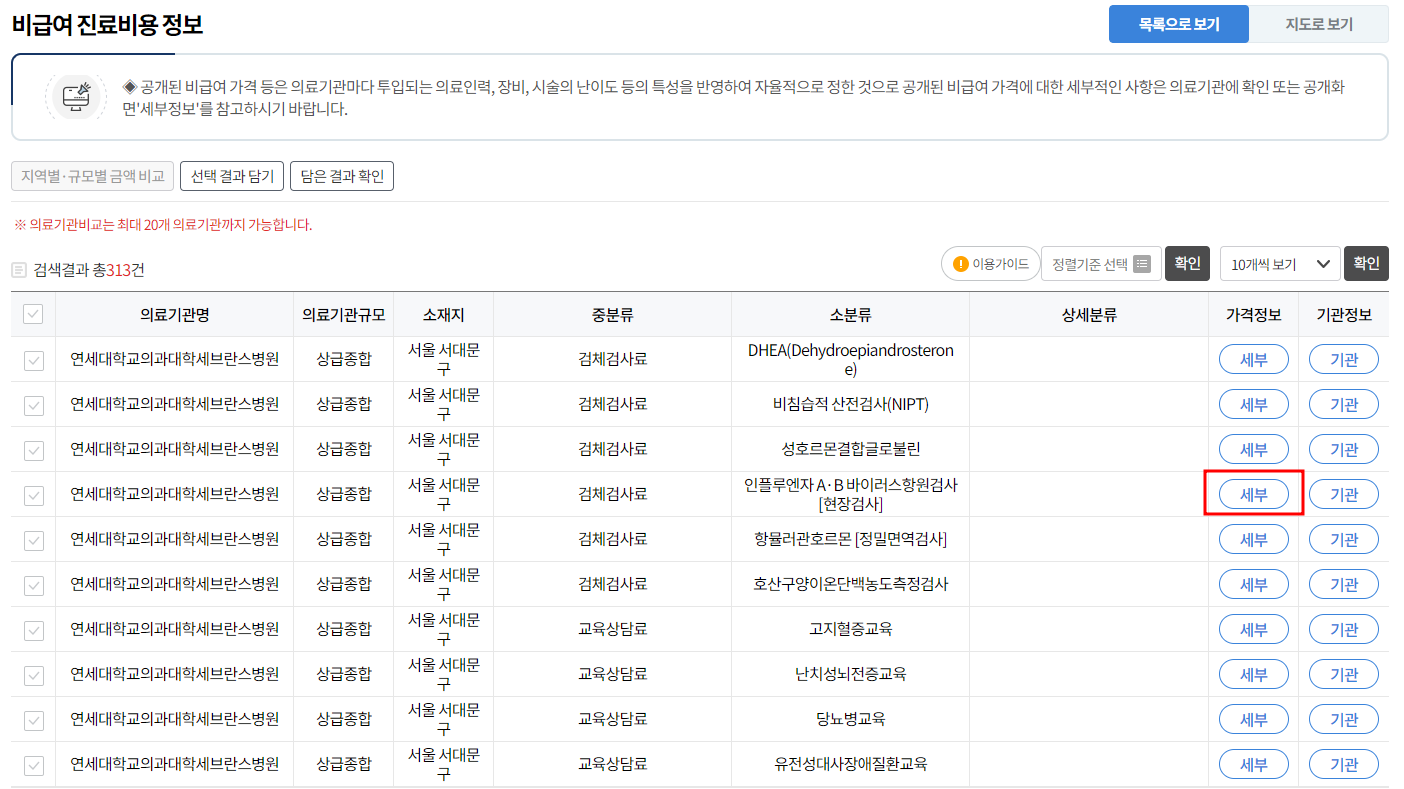The width and height of the screenshot is (1404, 789).
Task: Open 기관 info for 유전성대사장애질환교육 row
Action: pos(1344,765)
